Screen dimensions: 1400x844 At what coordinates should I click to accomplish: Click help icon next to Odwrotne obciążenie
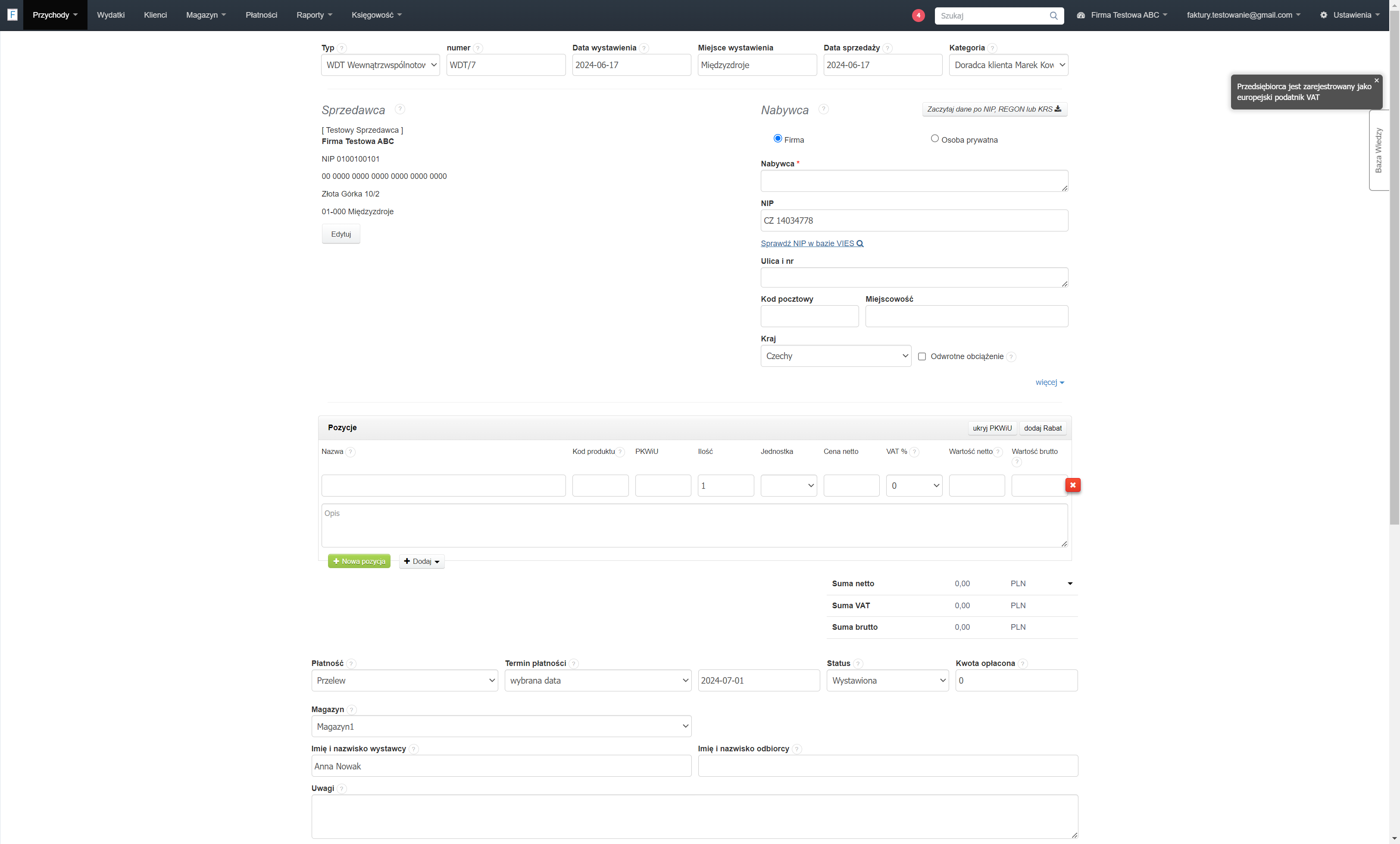point(1011,357)
